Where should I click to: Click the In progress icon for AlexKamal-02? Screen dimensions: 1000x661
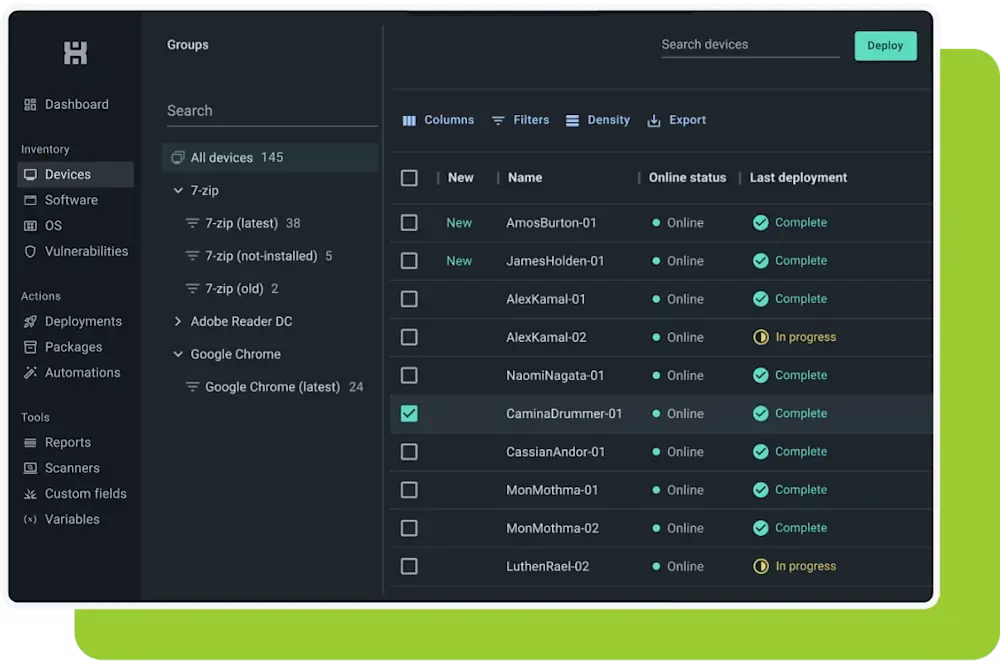tap(760, 337)
